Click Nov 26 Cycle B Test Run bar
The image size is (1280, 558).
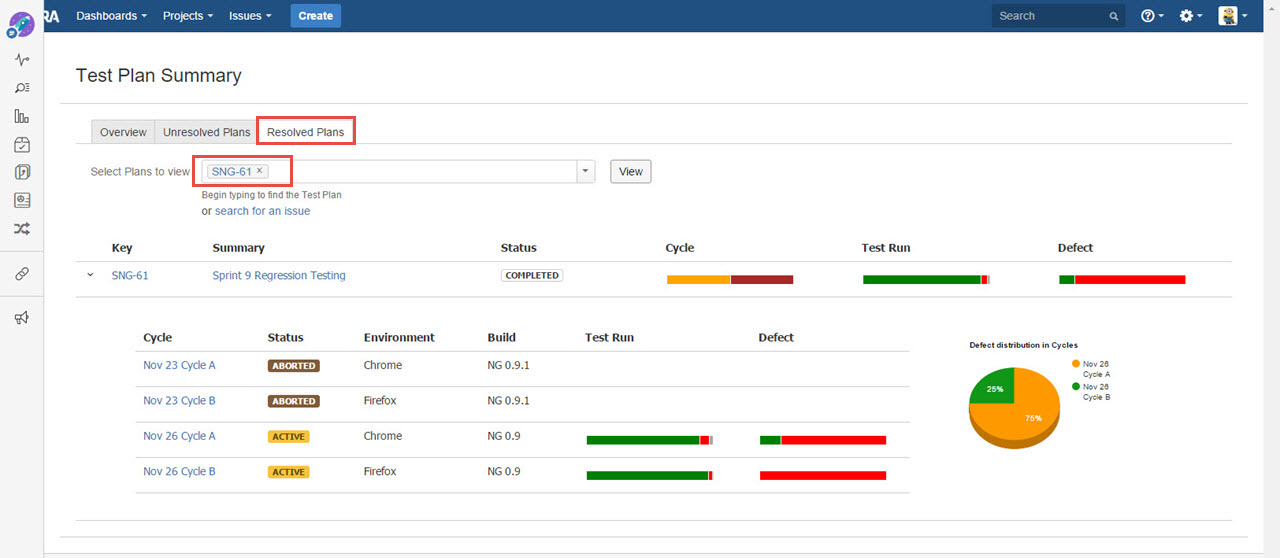point(650,476)
